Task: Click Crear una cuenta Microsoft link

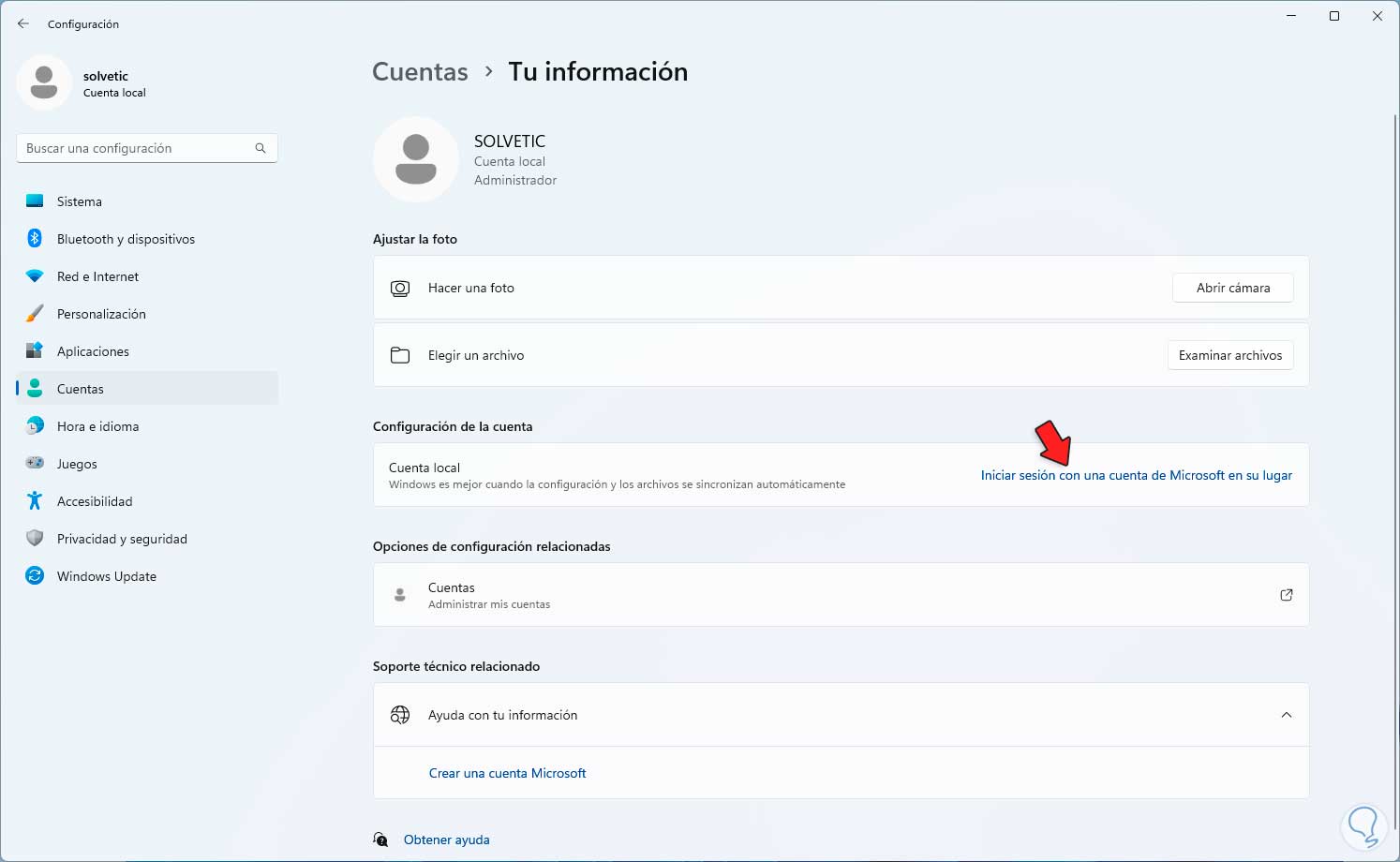Action: (x=508, y=773)
